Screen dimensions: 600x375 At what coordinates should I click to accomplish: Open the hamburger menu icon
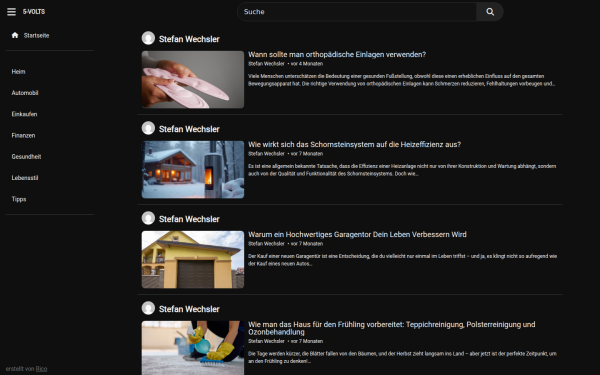(11, 12)
